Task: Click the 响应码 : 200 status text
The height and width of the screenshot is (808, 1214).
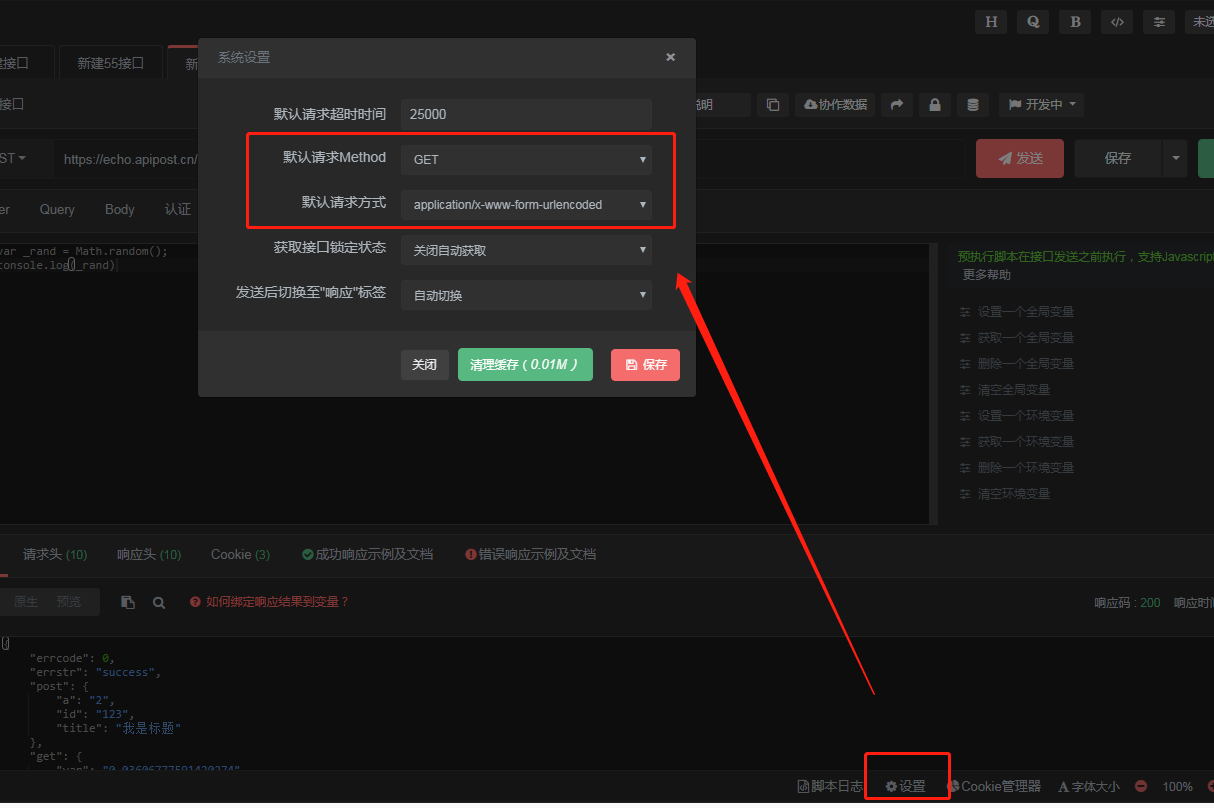Action: [1127, 603]
